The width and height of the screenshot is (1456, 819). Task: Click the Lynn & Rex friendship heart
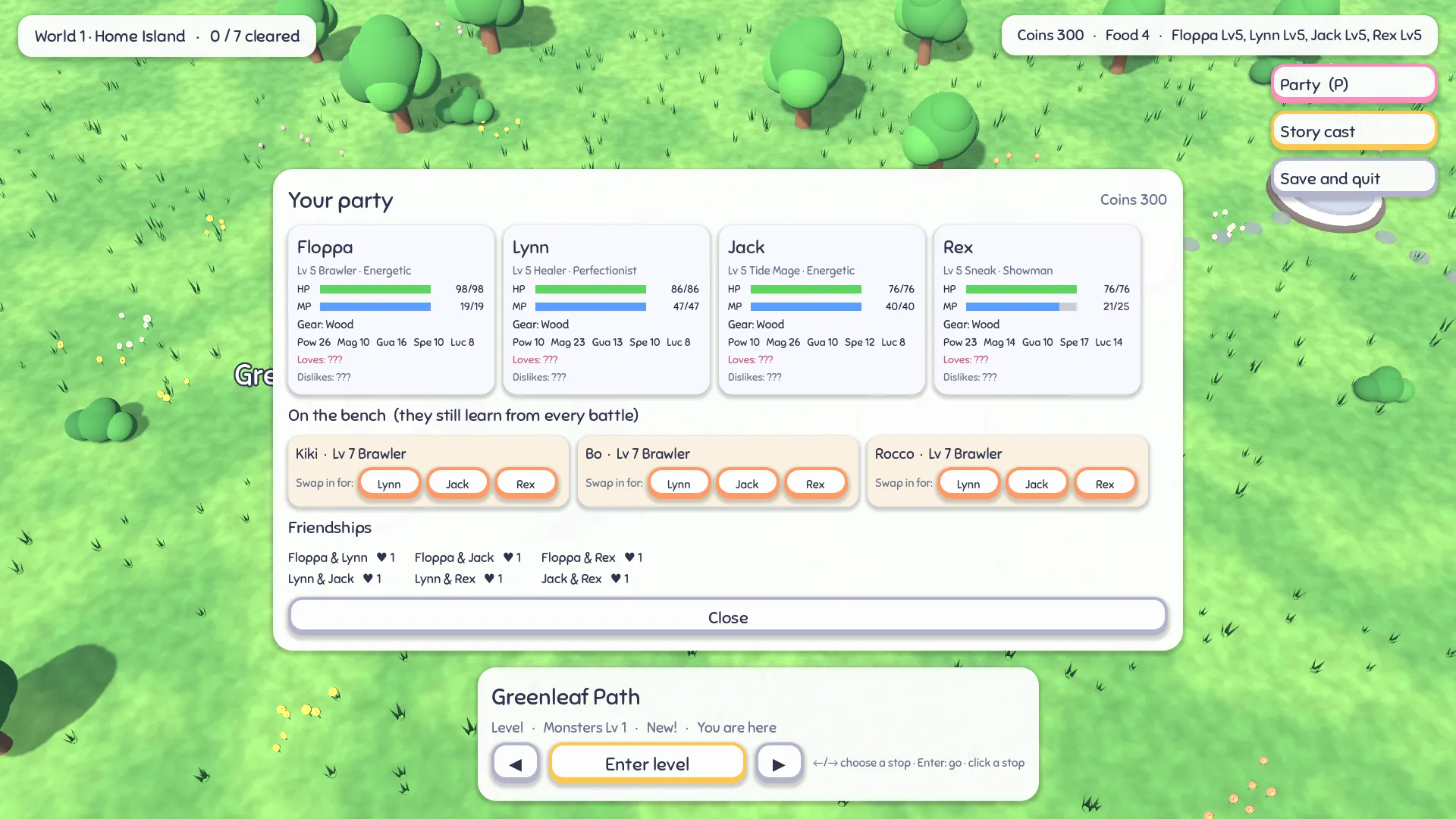(489, 579)
